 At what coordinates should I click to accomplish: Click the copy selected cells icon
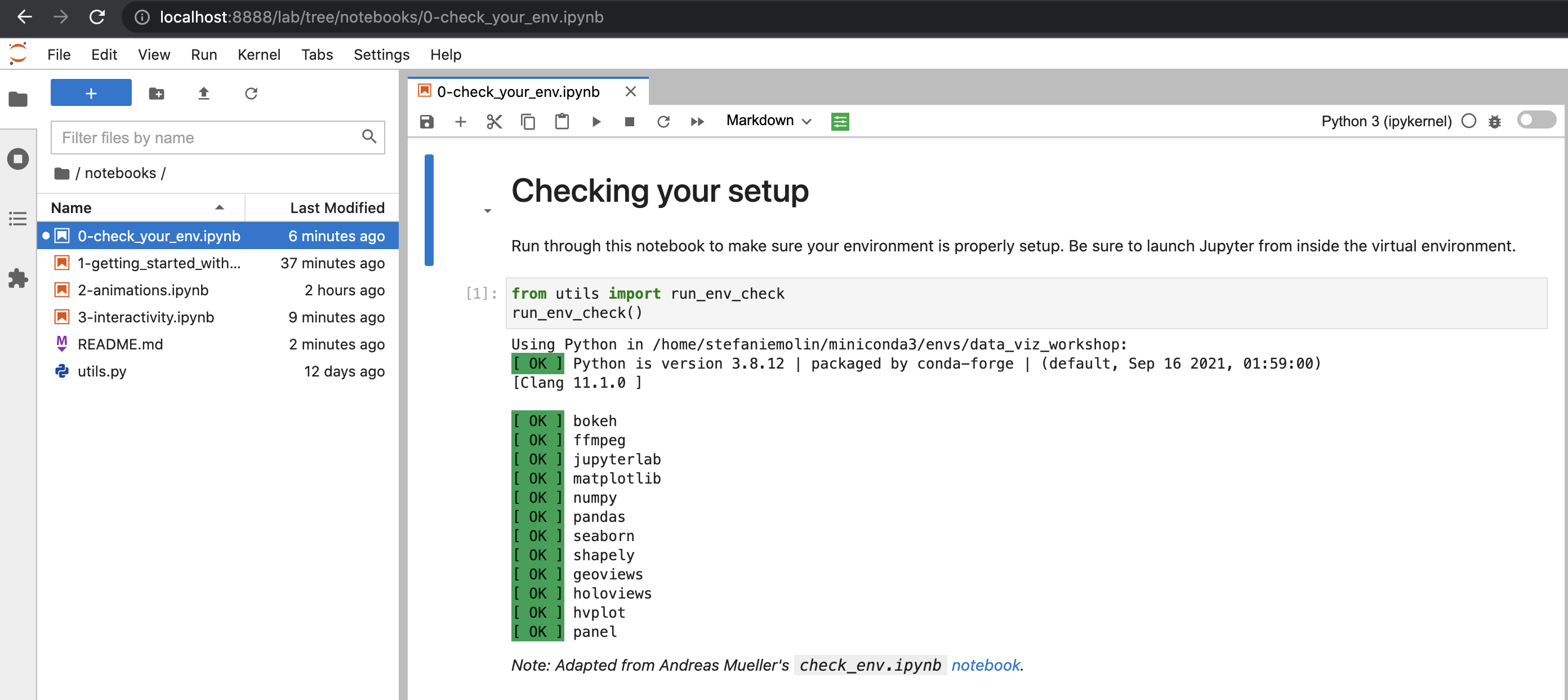pos(528,120)
